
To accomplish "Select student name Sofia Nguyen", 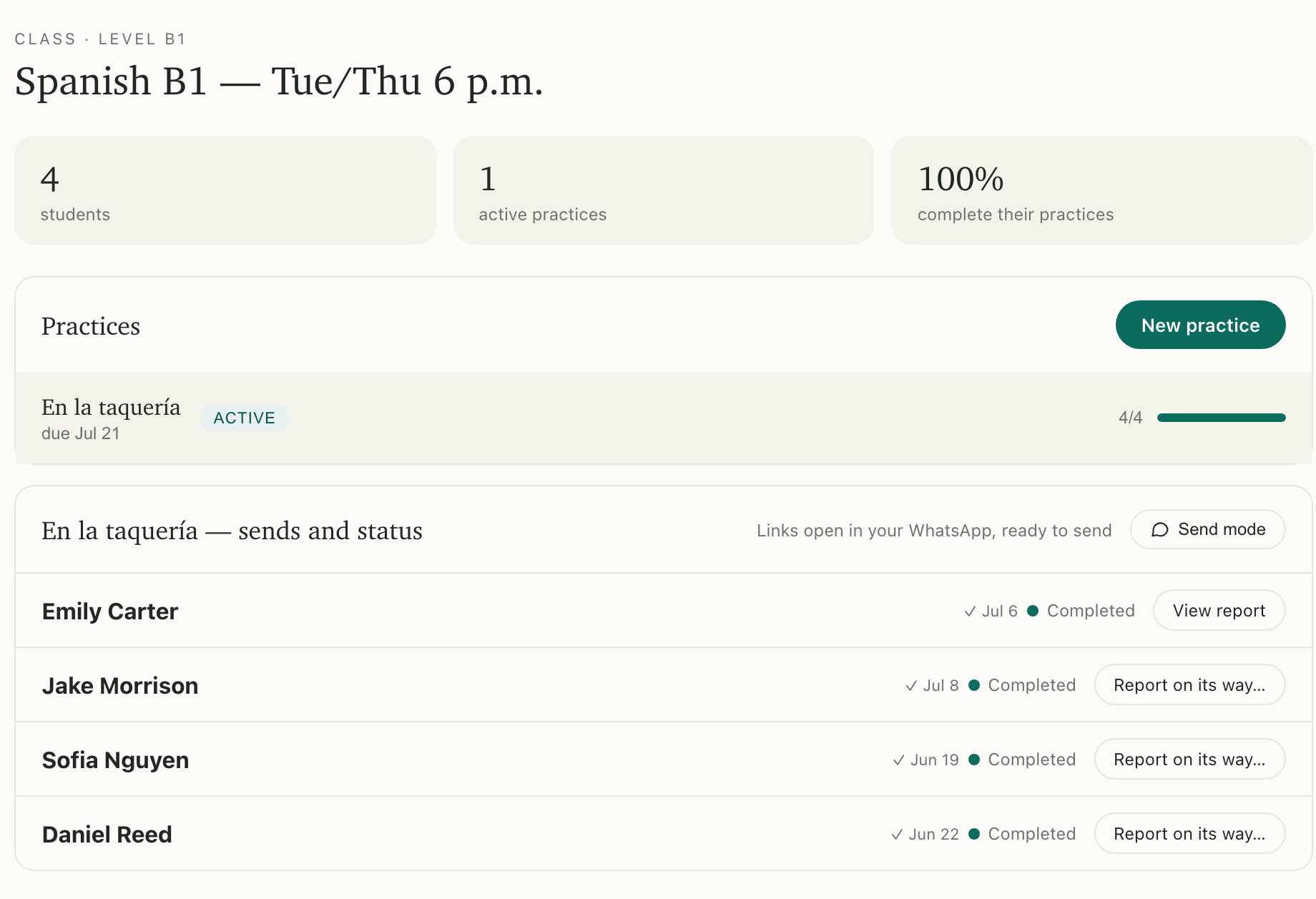I will 115,760.
